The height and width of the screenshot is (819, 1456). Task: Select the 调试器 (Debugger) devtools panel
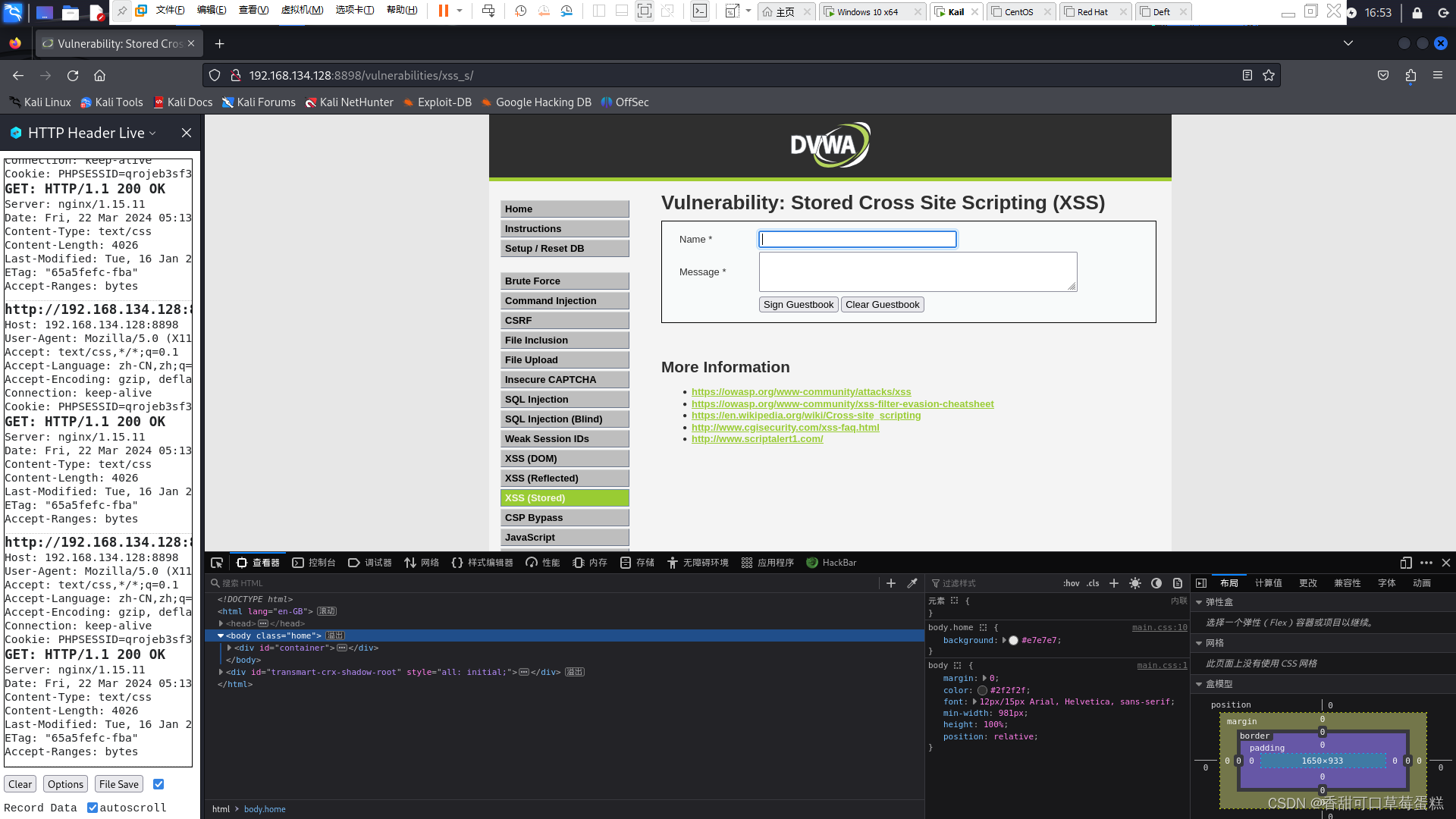point(369,562)
